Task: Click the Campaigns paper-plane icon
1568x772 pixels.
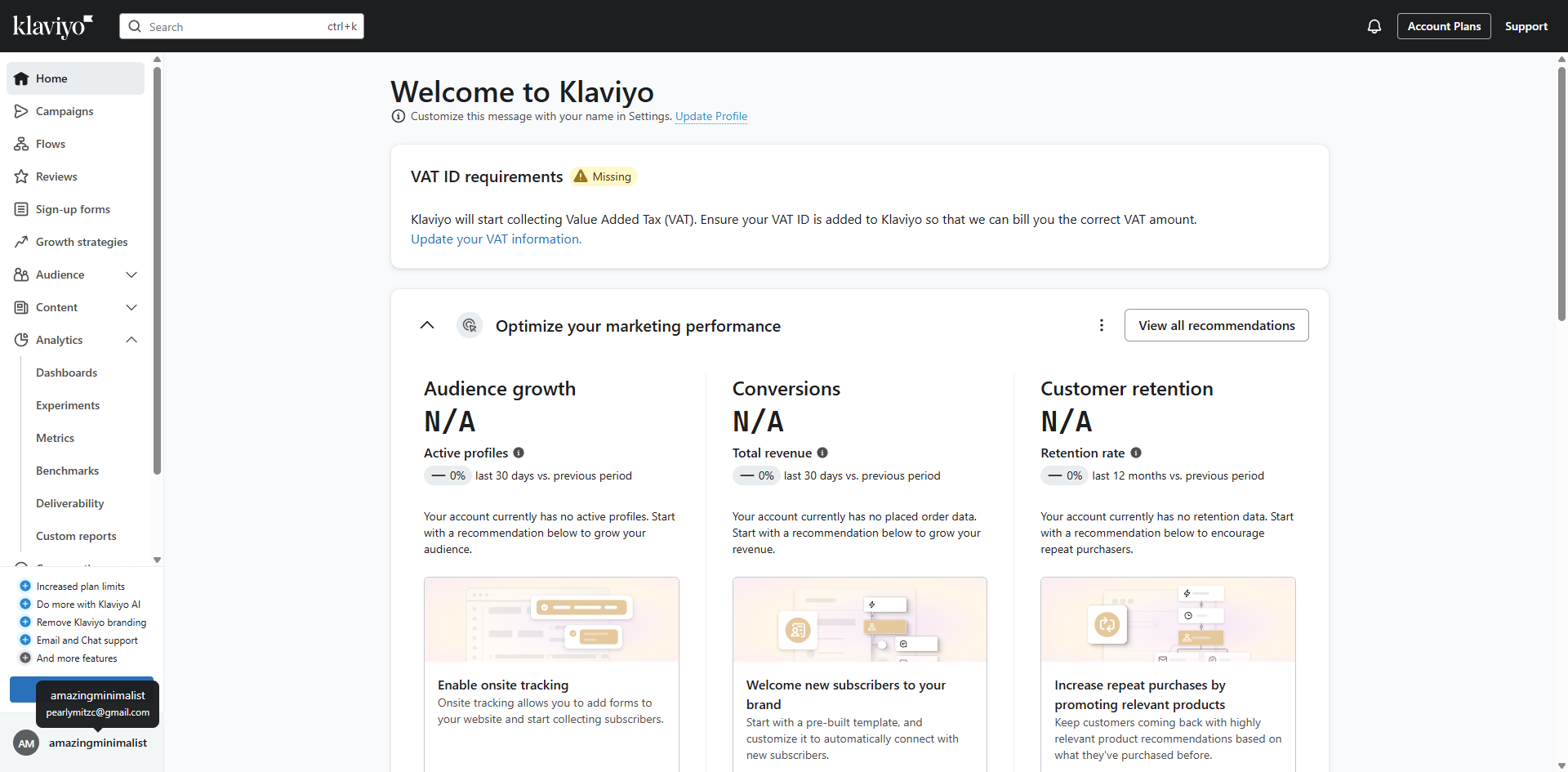Action: click(x=21, y=111)
